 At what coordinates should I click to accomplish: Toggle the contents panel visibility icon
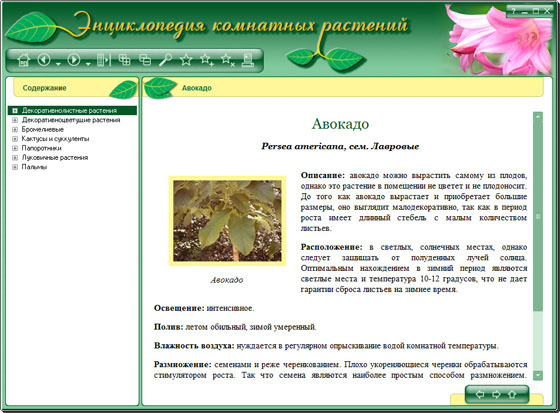click(x=104, y=60)
